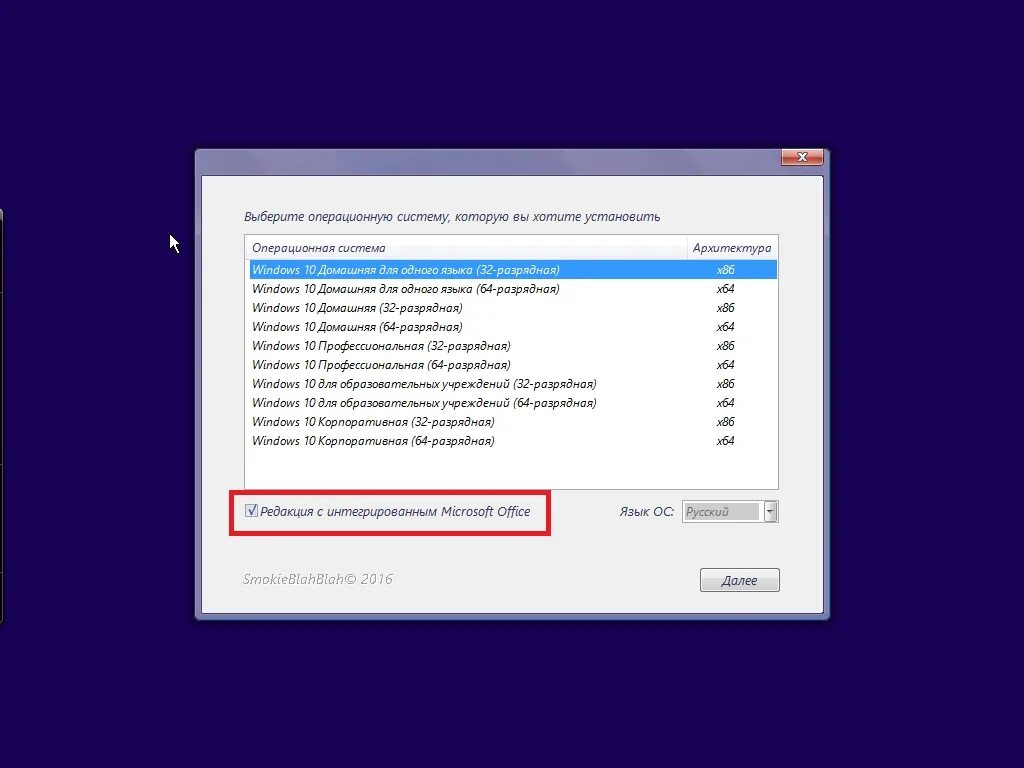The width and height of the screenshot is (1024, 768).
Task: Pick Windows 10 Профессиональная (32-разрядная)
Action: (513, 345)
